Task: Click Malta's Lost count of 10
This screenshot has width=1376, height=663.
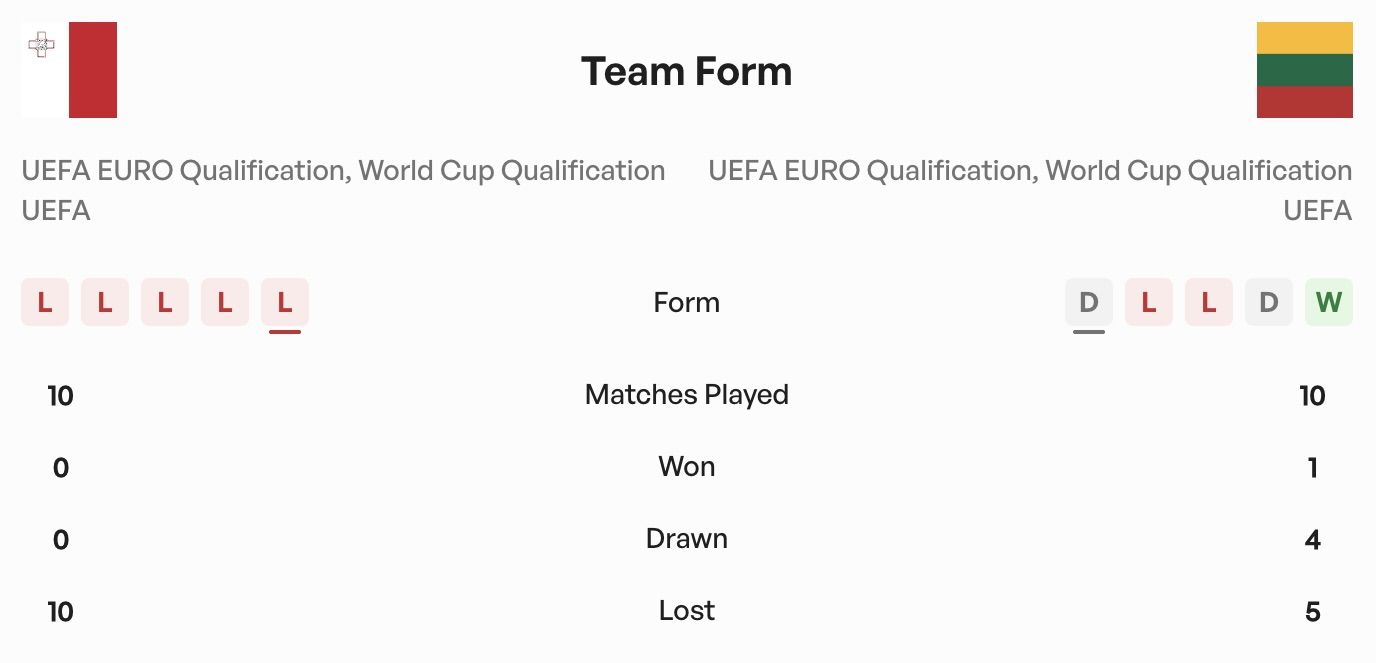Action: tap(61, 612)
